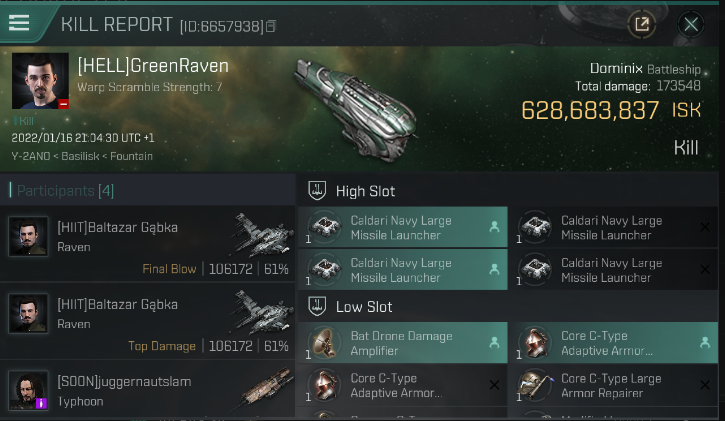This screenshot has width=725, height=421.
Task: Click GreenRaven's character portrait
Action: coord(40,81)
